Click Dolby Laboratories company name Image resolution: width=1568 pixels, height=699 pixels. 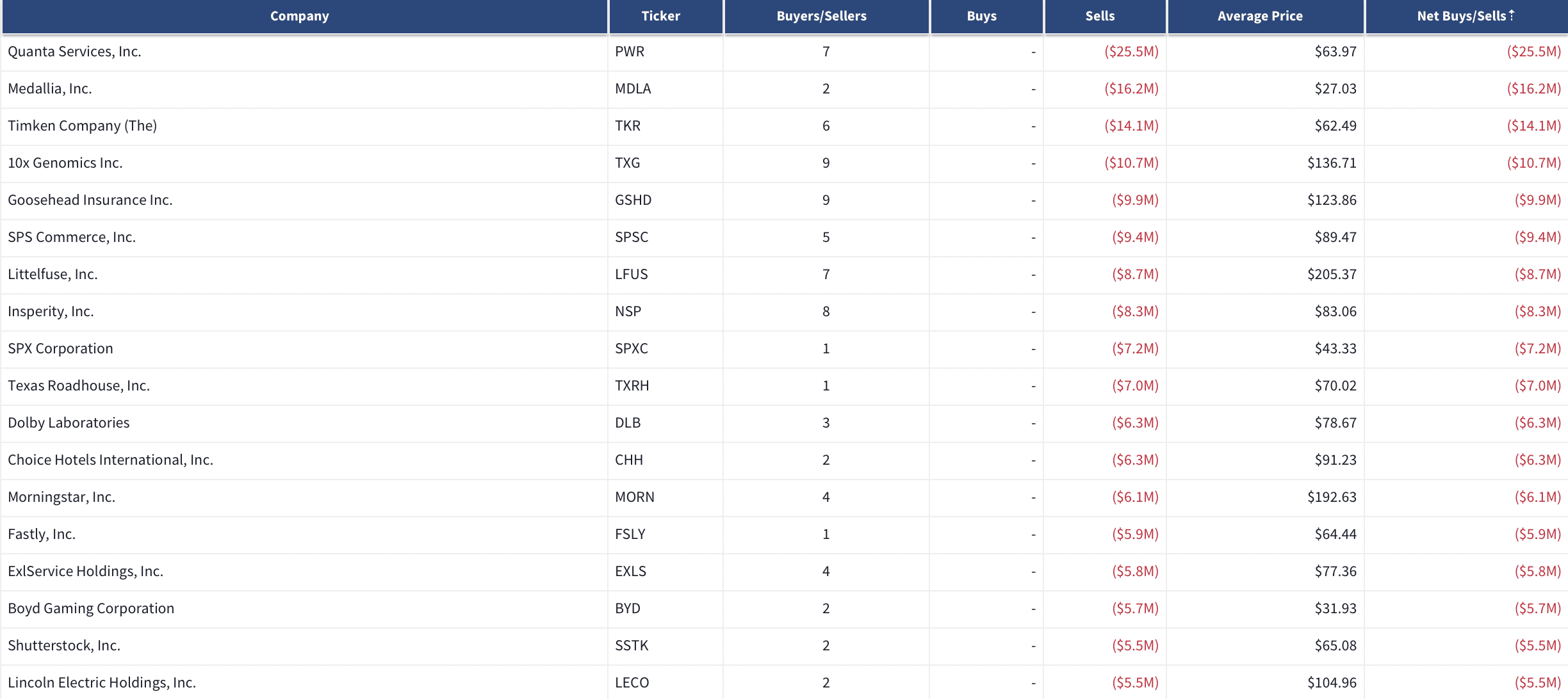coord(69,422)
